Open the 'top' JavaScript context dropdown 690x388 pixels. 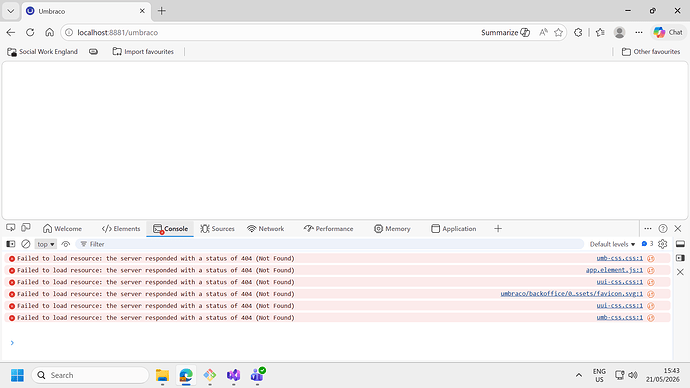45,244
